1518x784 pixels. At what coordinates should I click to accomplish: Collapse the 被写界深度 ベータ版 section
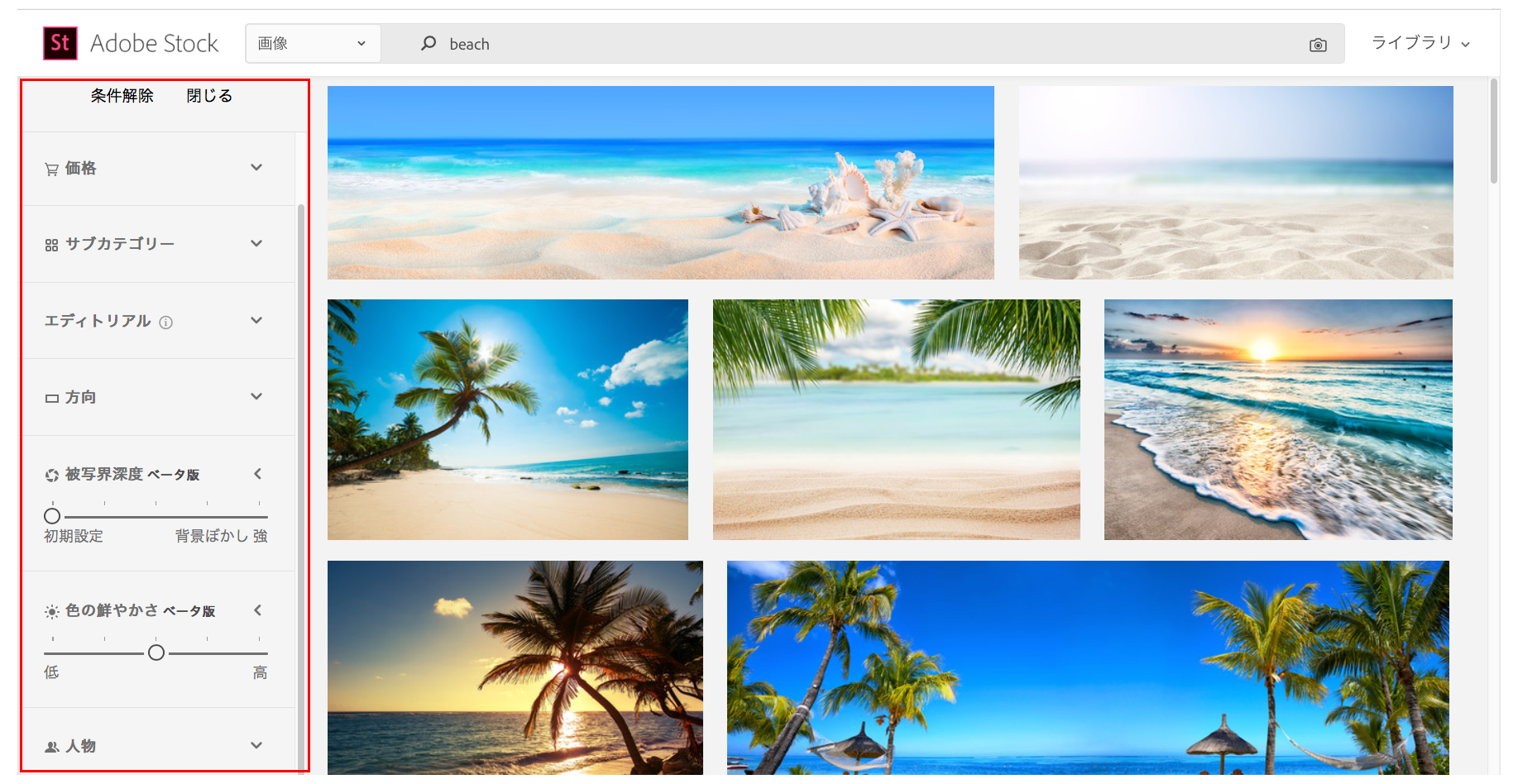click(257, 473)
